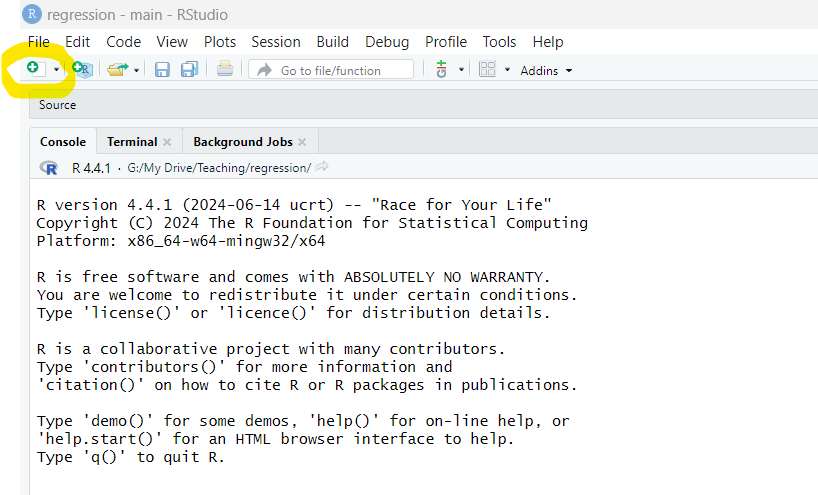This screenshot has height=495, width=818.
Task: Open the Debug menu
Action: (x=387, y=42)
